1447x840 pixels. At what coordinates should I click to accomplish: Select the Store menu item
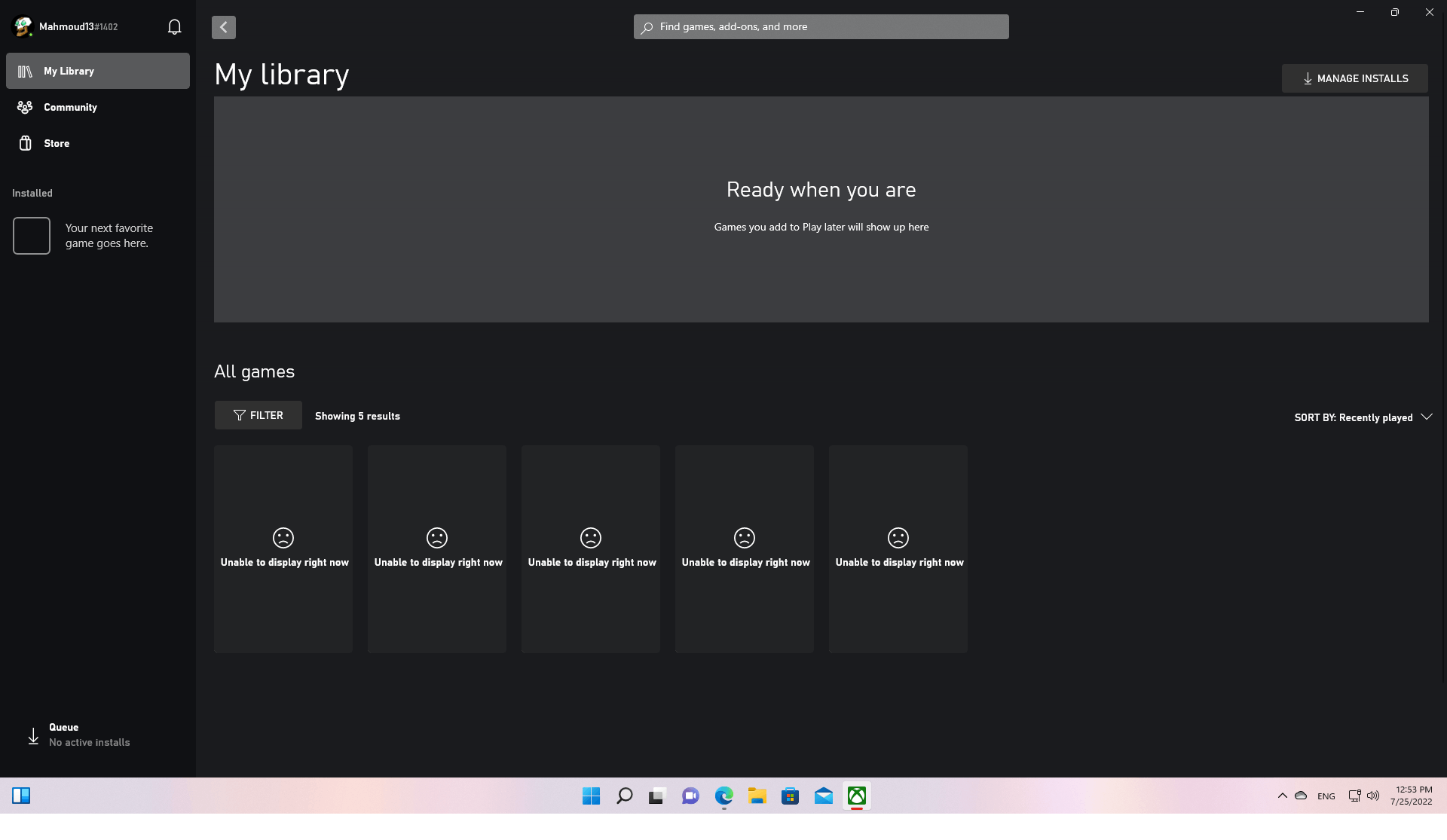(x=56, y=143)
